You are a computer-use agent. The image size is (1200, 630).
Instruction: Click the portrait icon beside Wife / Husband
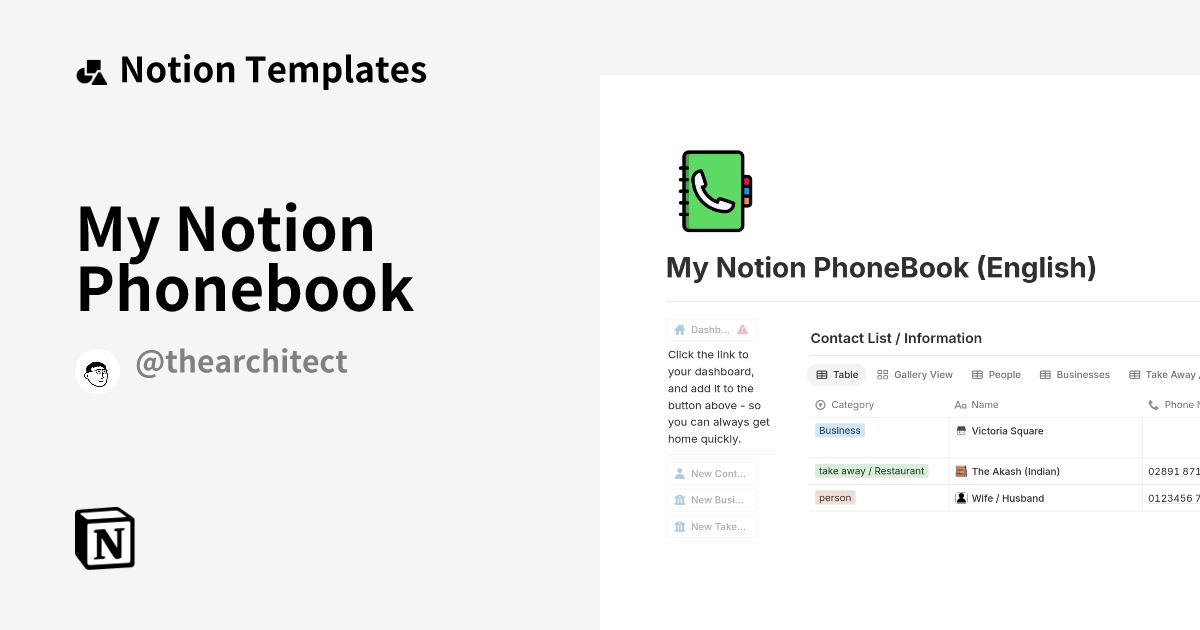[x=960, y=498]
